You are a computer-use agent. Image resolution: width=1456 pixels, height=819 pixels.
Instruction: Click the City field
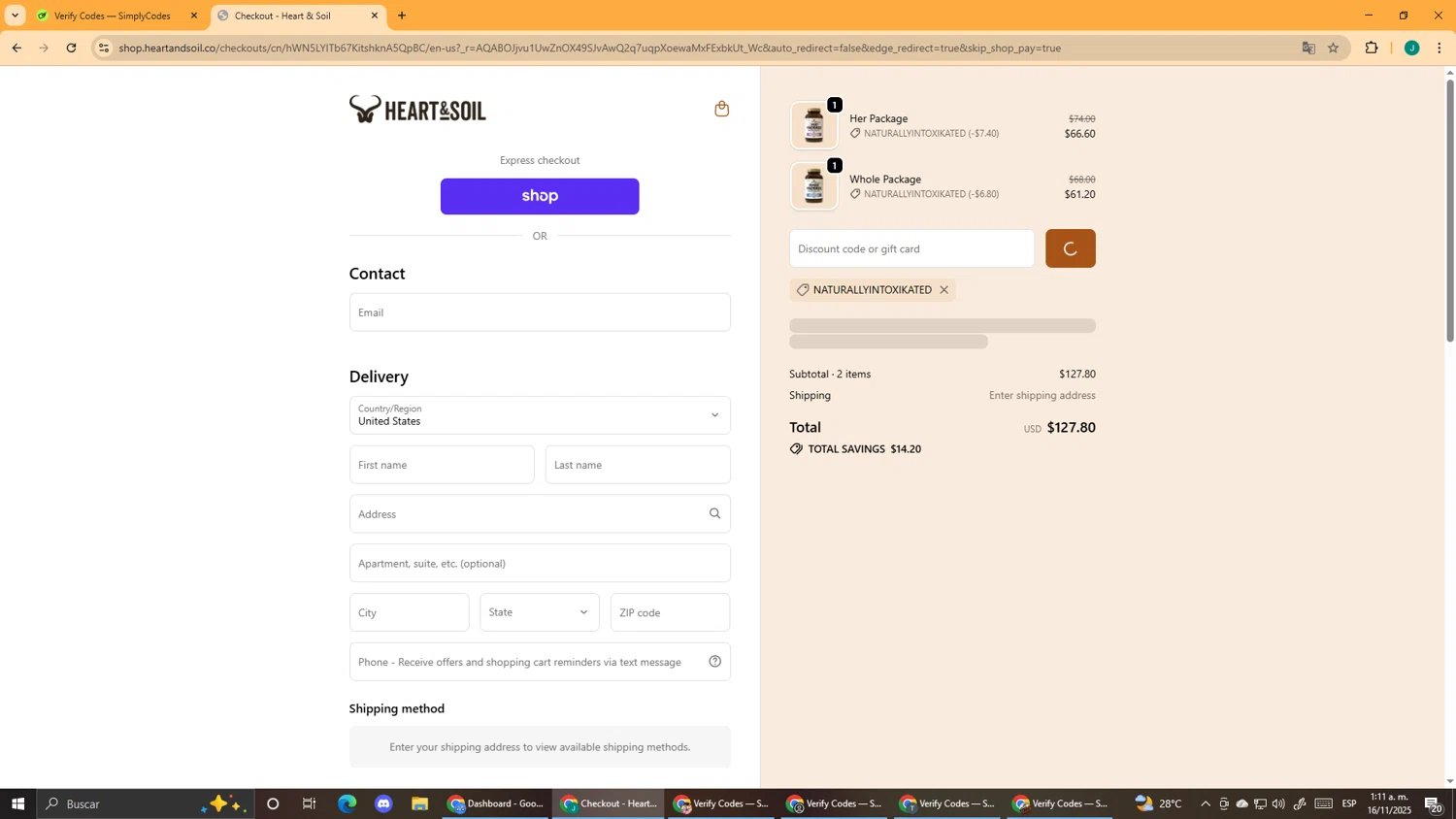tap(410, 612)
